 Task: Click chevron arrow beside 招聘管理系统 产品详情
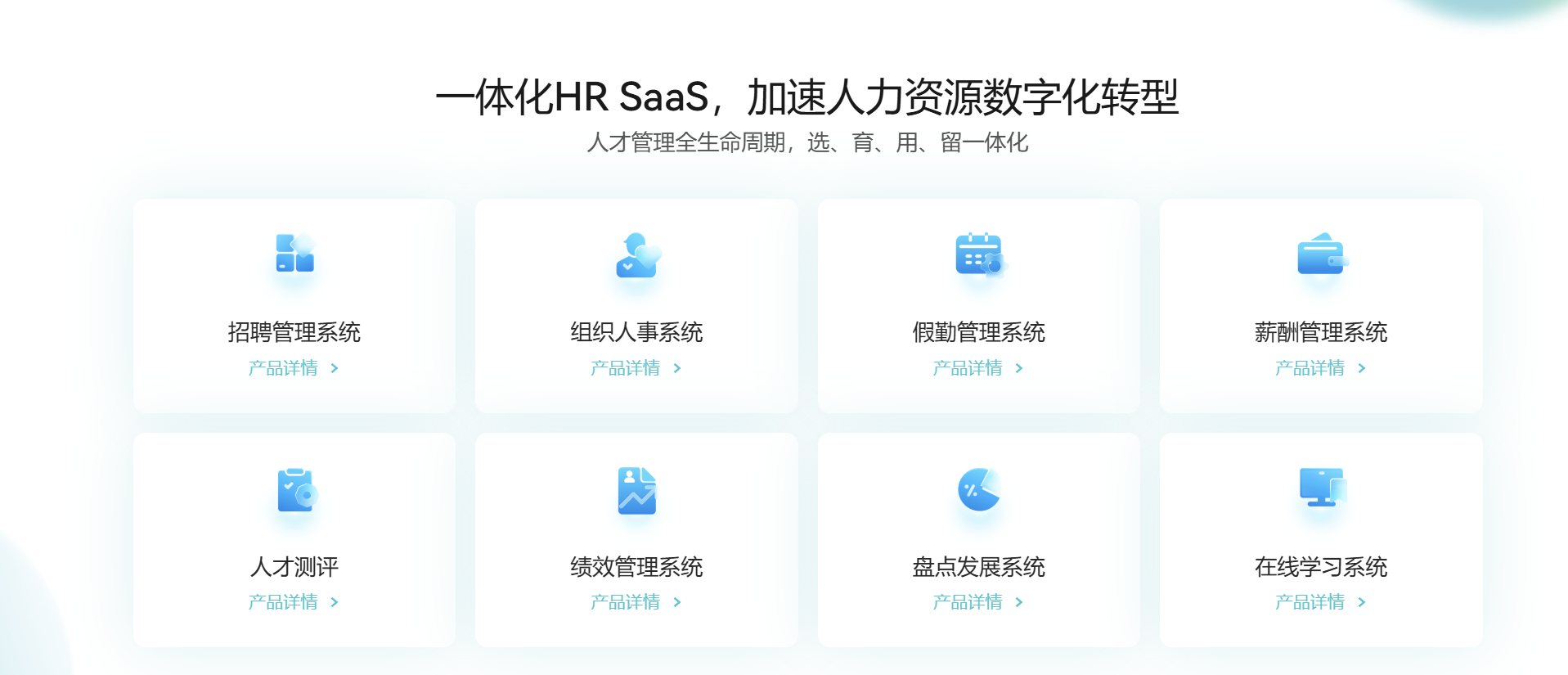coord(335,368)
